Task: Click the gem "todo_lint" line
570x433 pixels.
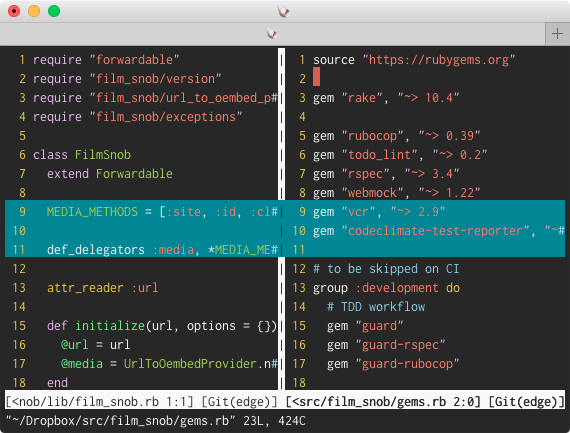Action: point(400,155)
